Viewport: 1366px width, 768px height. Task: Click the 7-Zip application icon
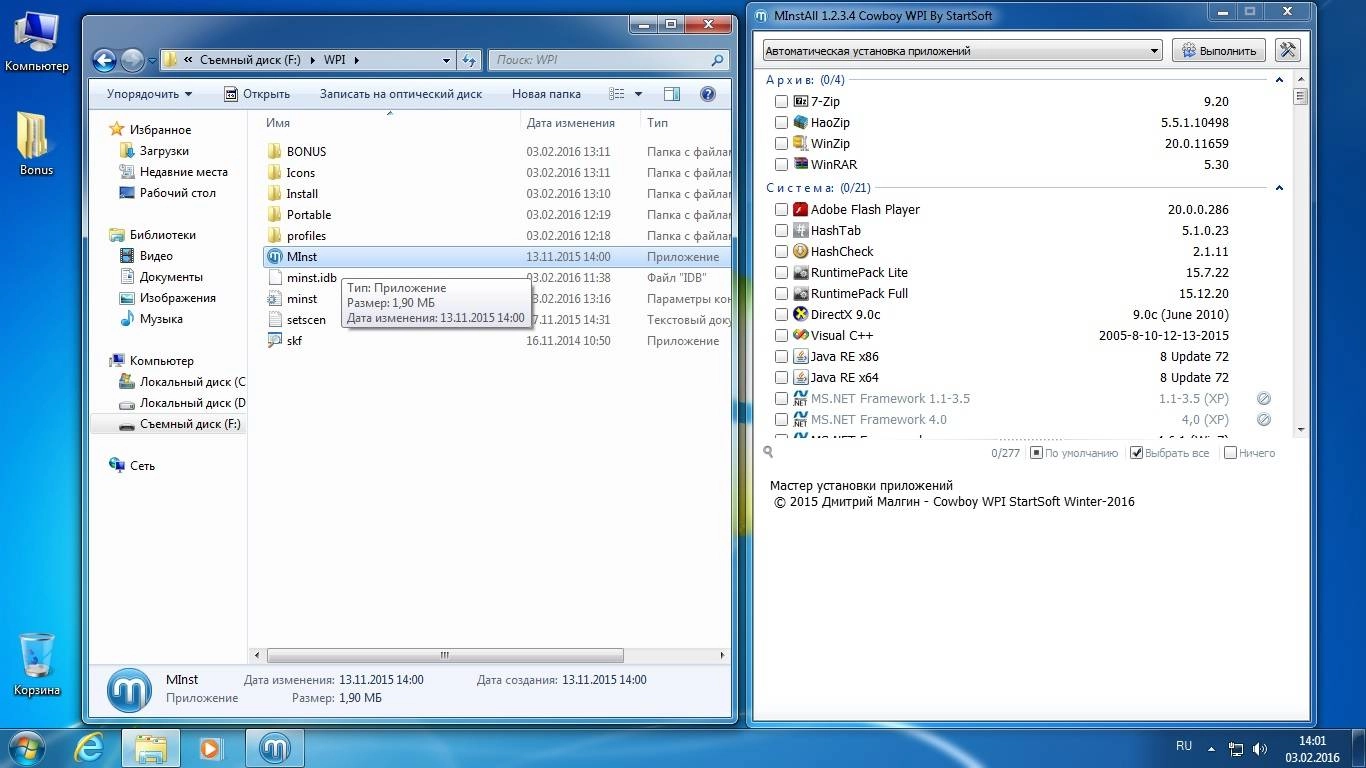(801, 101)
